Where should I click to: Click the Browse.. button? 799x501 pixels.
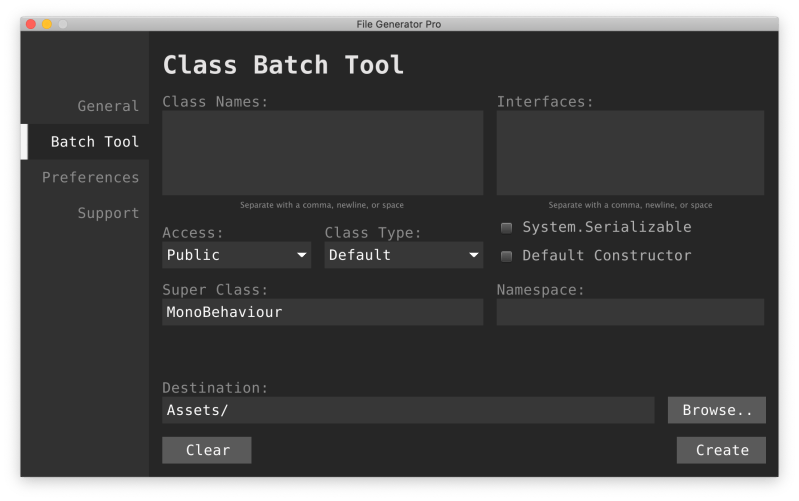[717, 410]
